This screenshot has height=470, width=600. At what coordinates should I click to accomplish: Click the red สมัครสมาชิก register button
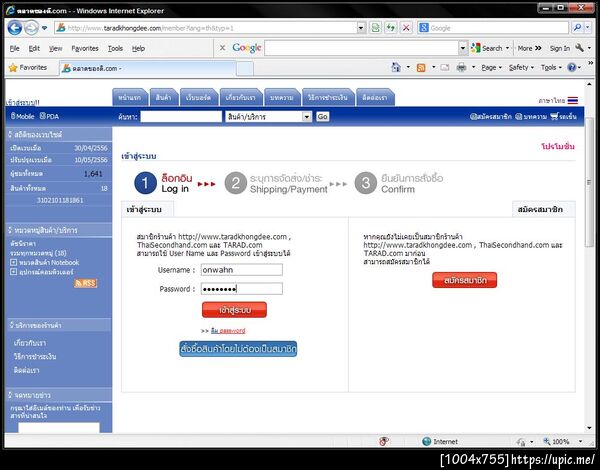[x=465, y=280]
